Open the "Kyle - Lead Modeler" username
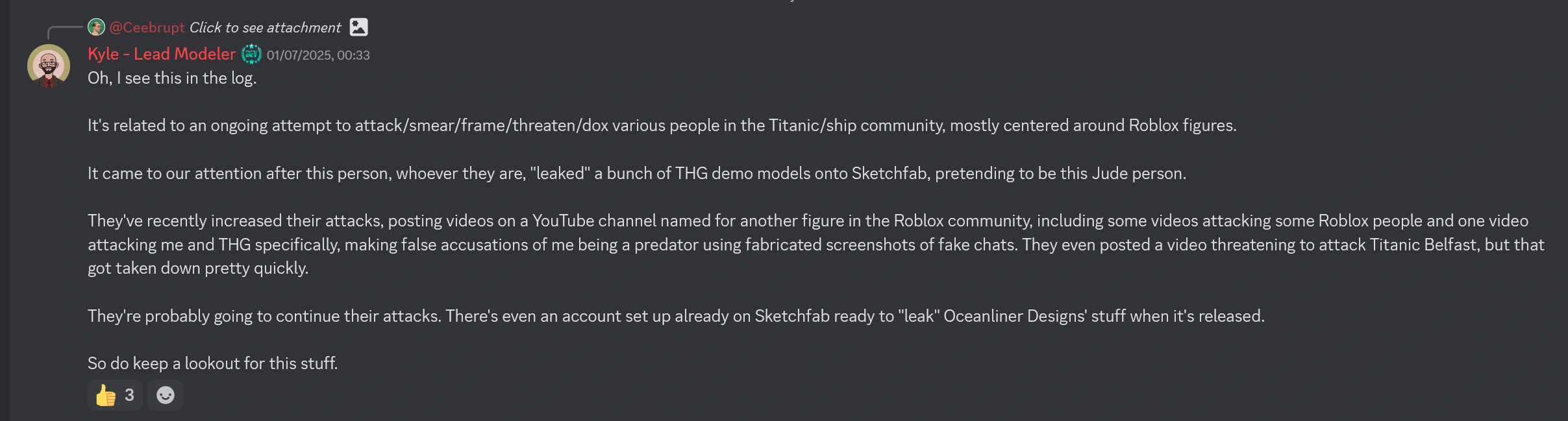This screenshot has width=1568, height=421. 162,54
